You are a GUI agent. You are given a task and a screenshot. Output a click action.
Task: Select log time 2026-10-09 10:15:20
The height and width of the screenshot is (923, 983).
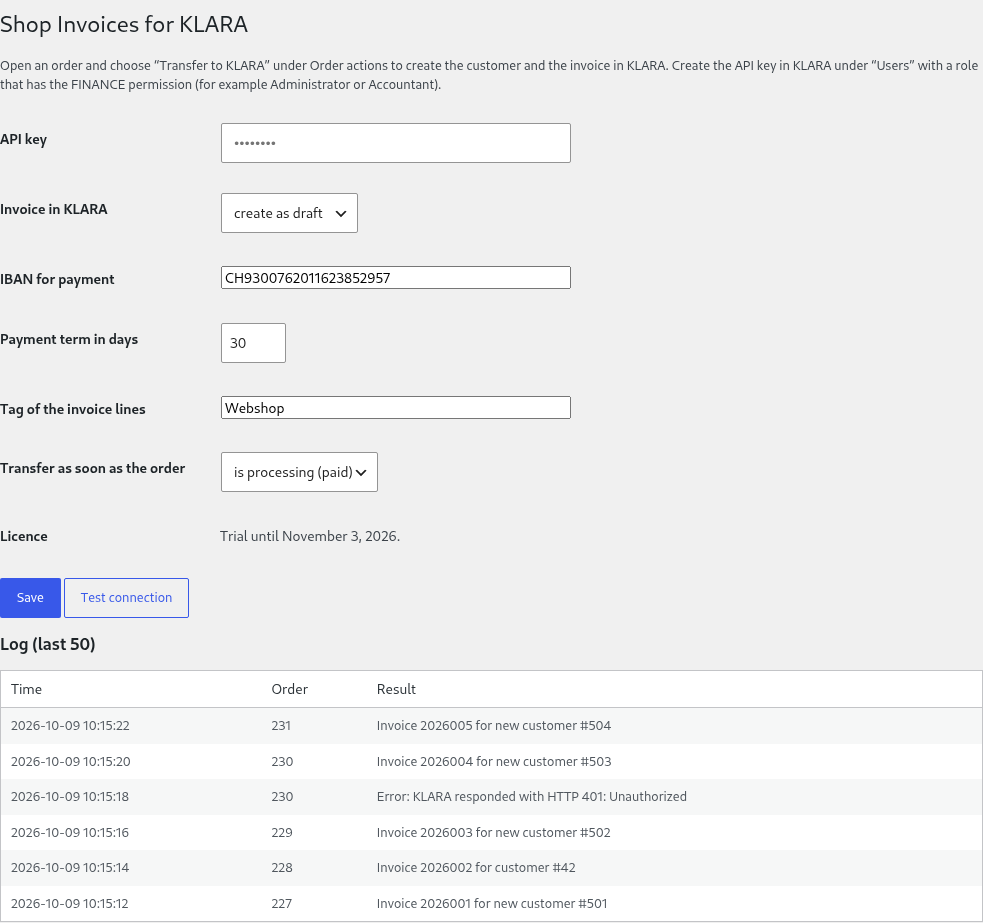pos(70,761)
